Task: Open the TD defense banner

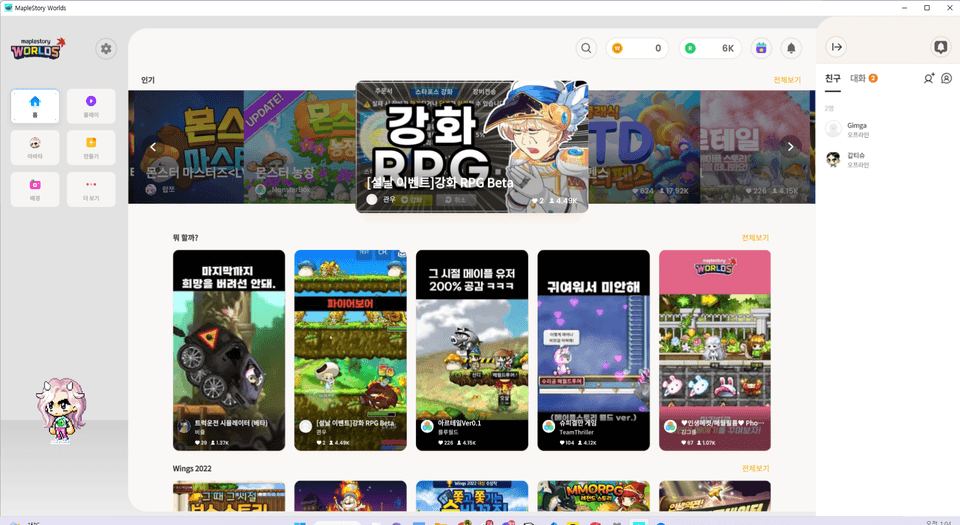Action: (644, 147)
